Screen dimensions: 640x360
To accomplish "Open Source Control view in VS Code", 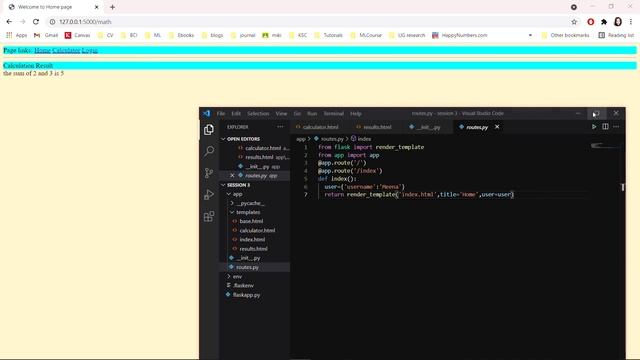I will point(209,173).
